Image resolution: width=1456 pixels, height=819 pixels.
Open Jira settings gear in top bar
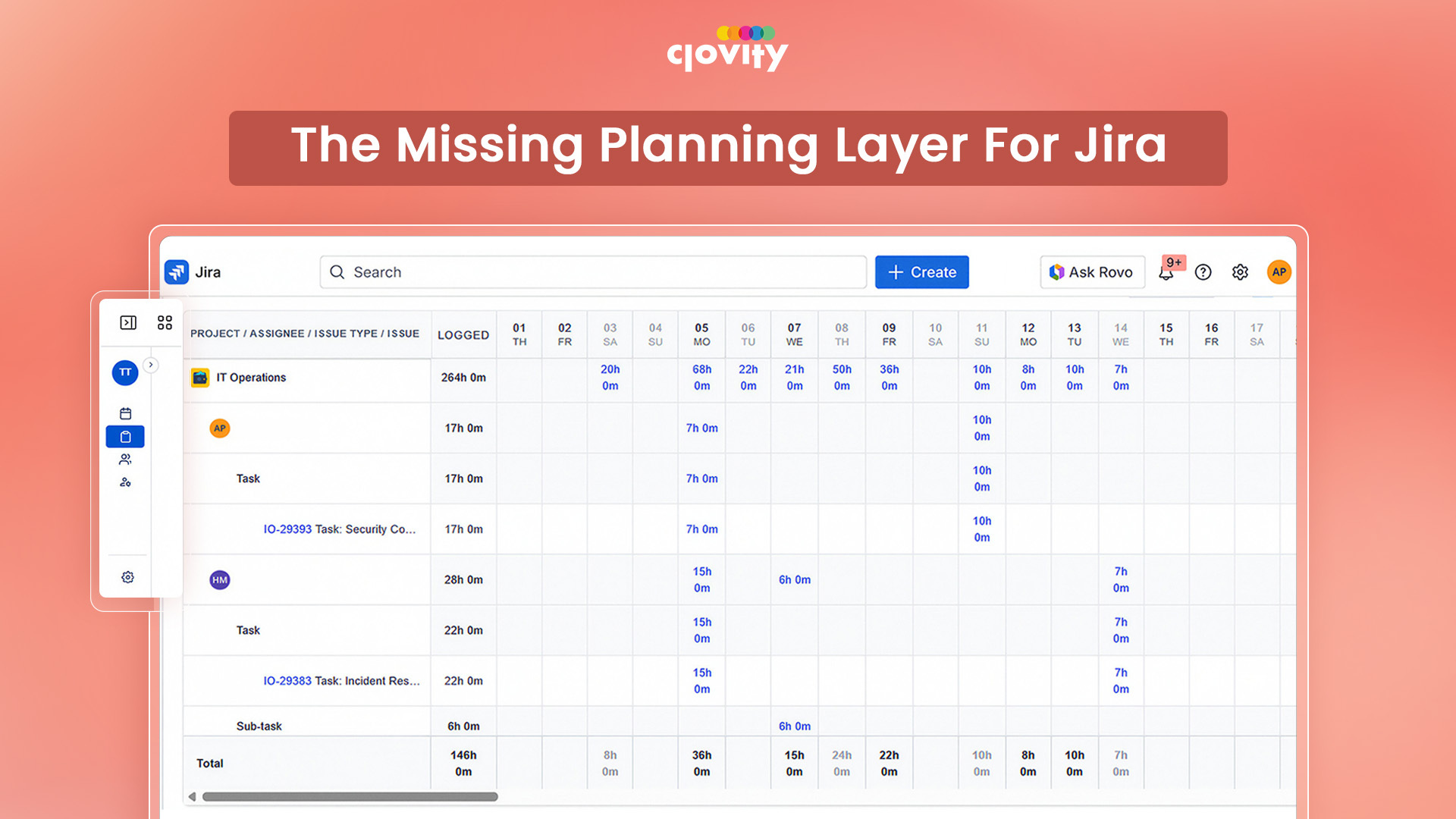1240,272
